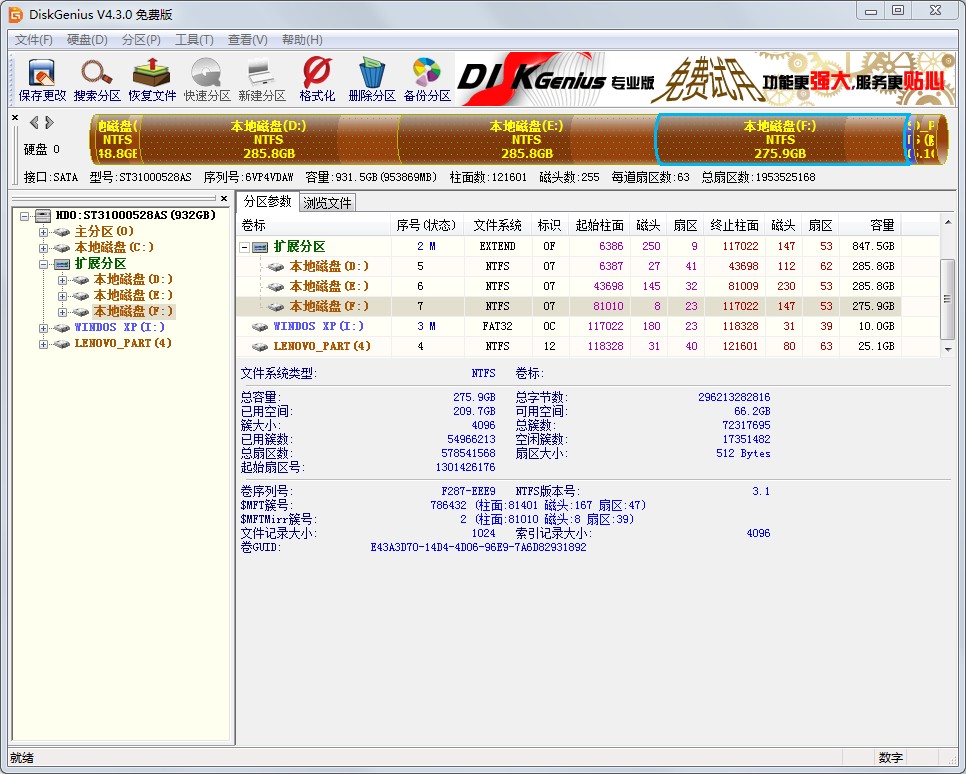Click the 主分区(0) drive icon in tree

click(62, 232)
